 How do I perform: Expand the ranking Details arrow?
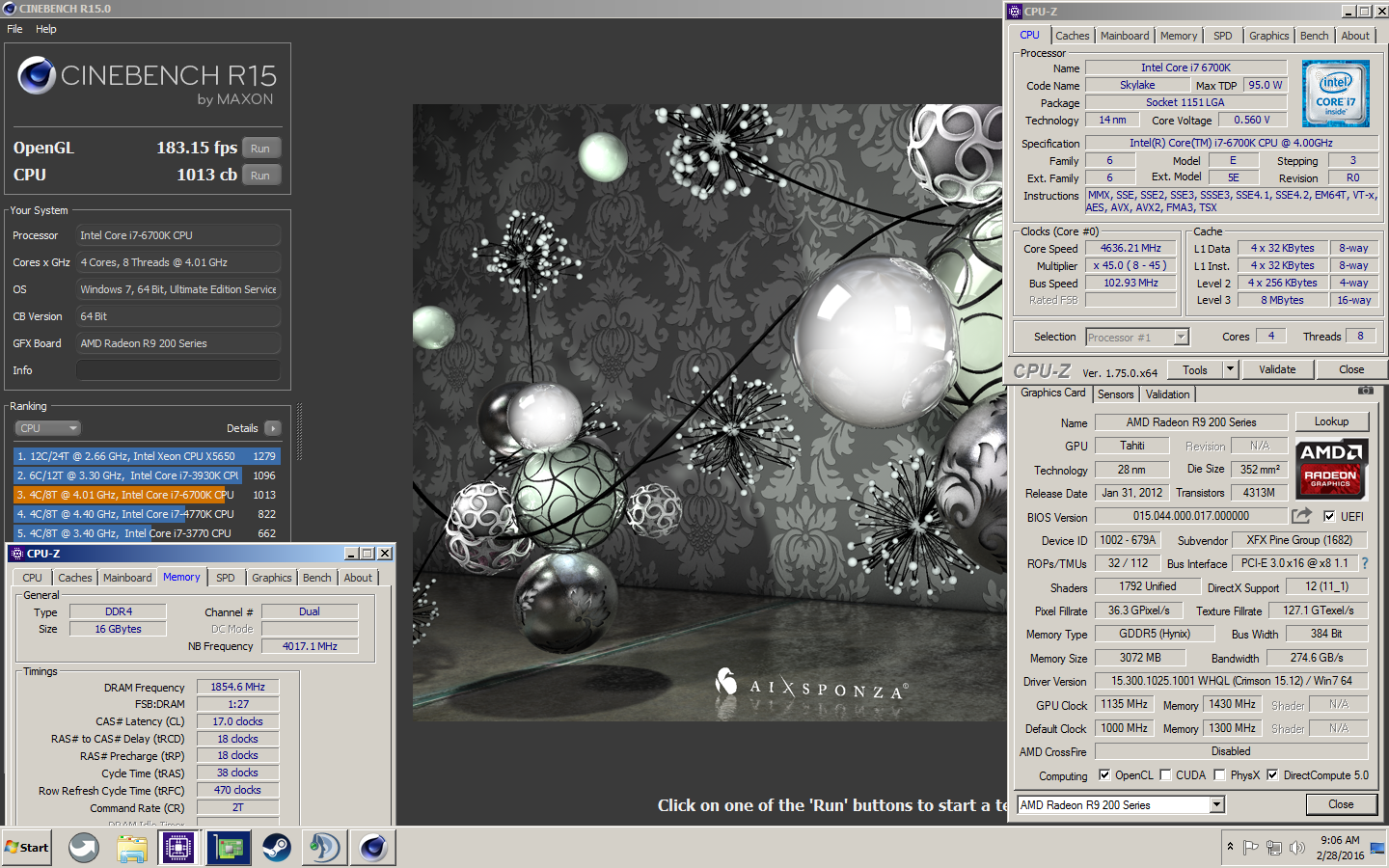273,428
